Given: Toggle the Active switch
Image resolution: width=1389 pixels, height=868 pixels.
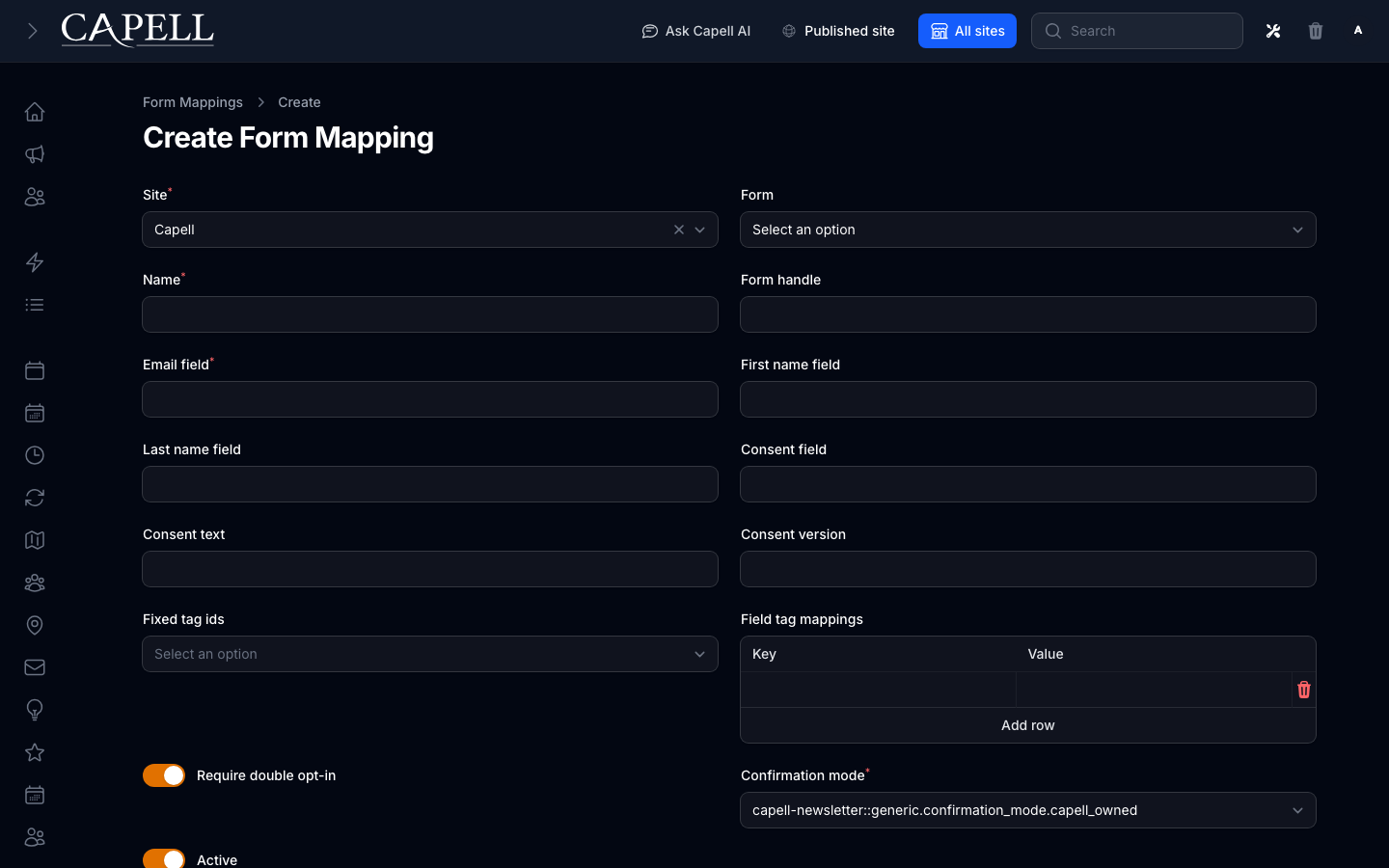Looking at the screenshot, I should pyautogui.click(x=164, y=859).
